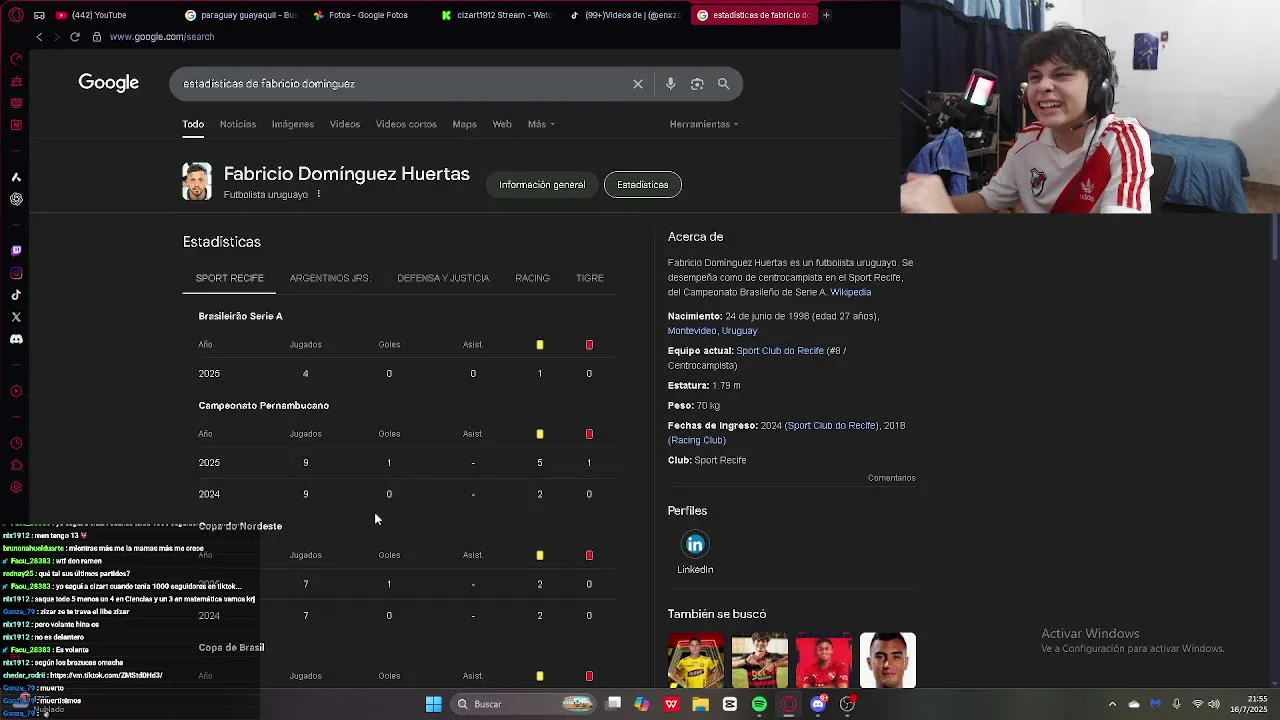Expand the Herramientas dropdown

pos(704,124)
